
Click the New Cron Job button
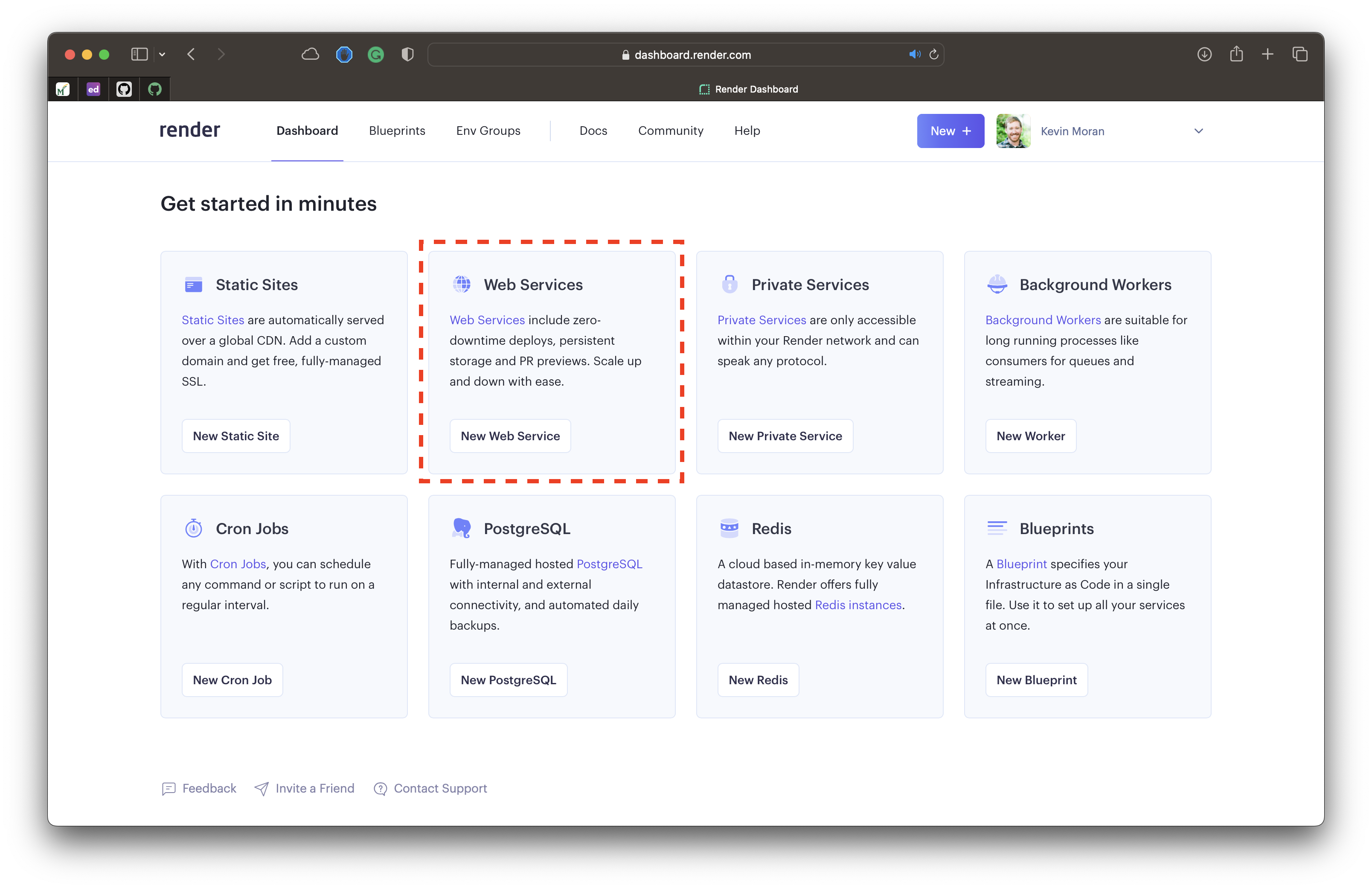click(233, 680)
